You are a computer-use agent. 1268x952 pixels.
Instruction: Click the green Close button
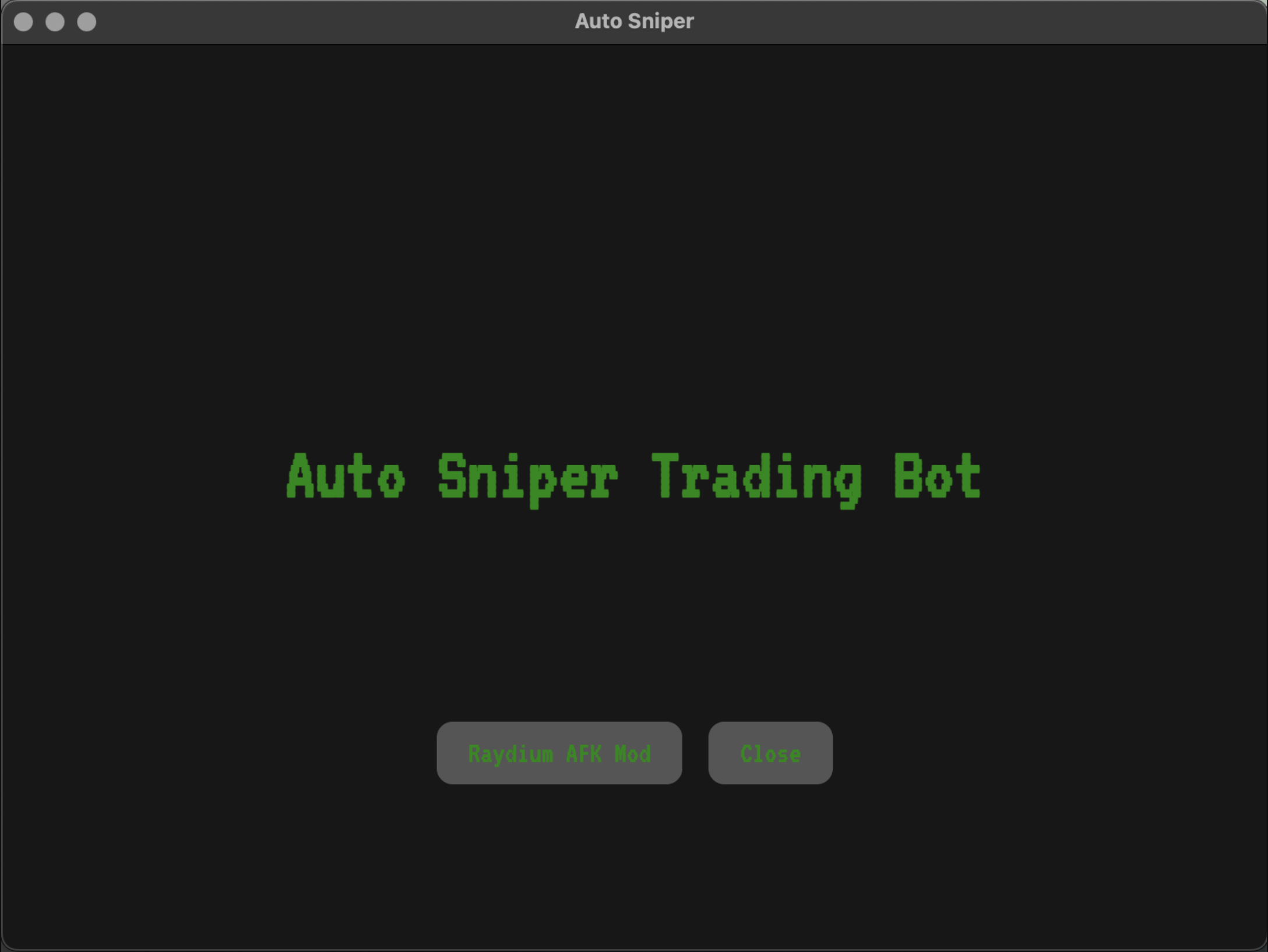click(770, 753)
